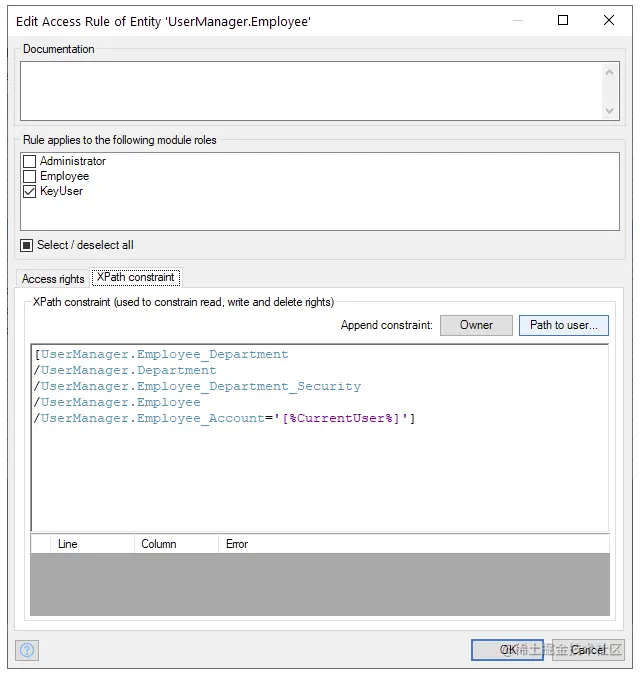The image size is (641, 676).
Task: Click the UserManager.Employee_Department line in XPath
Action: coord(161,354)
